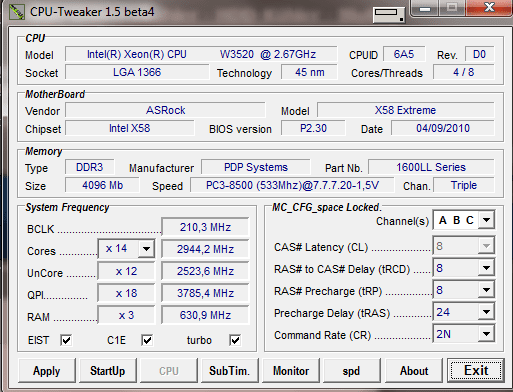
Task: Click the Vendor ASRock value
Action: coord(165,110)
